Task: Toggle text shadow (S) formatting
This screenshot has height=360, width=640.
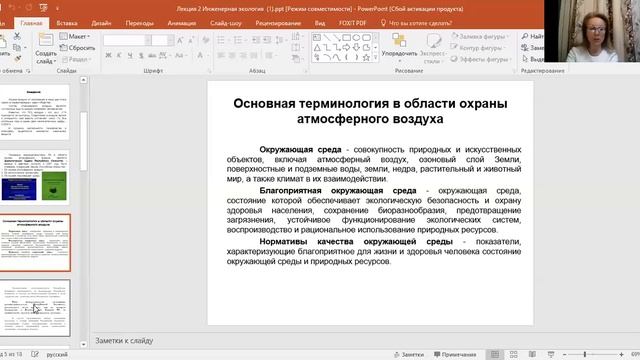Action: pos(141,56)
